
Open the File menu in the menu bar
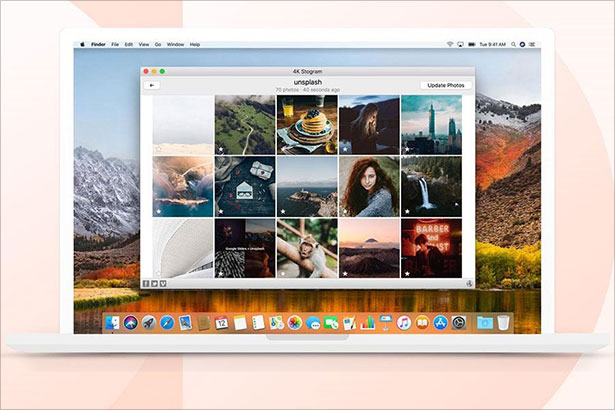[x=115, y=45]
